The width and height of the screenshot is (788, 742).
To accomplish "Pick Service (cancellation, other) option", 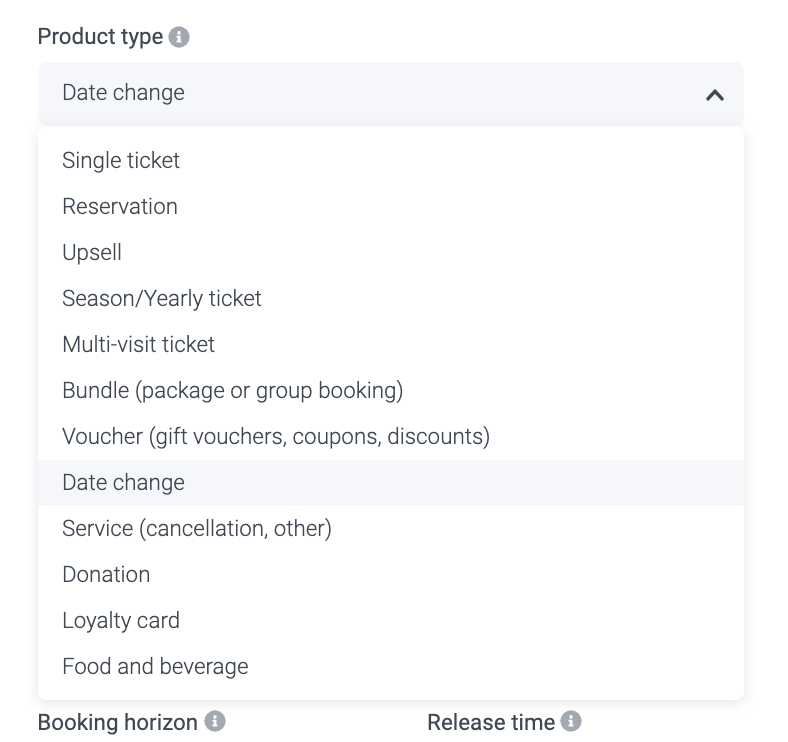I will coord(197,528).
